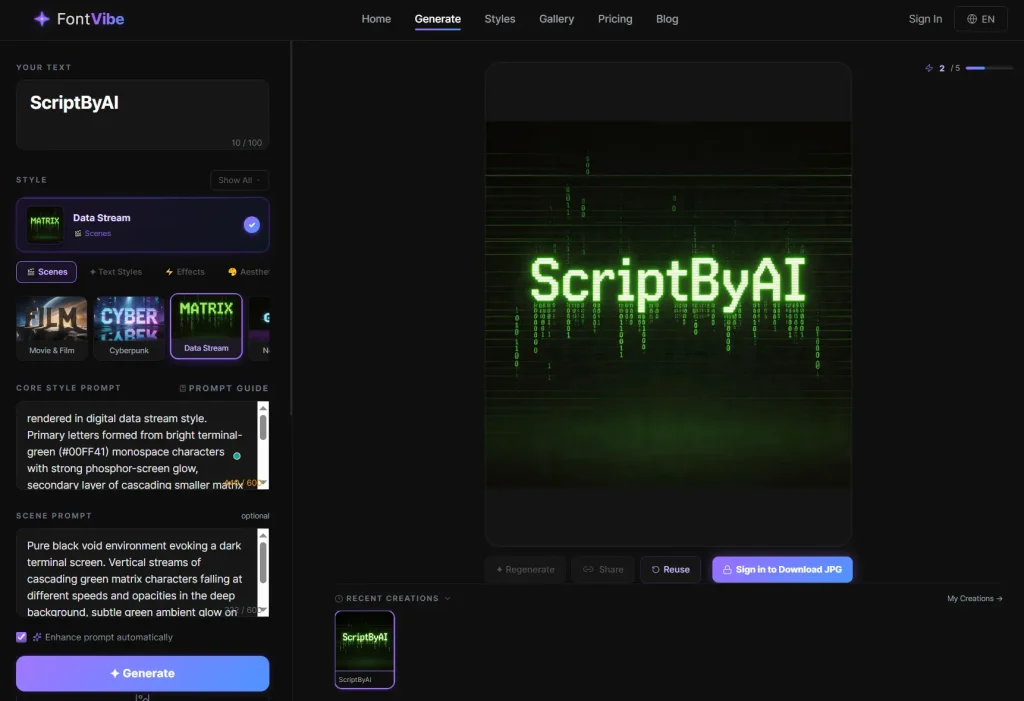Viewport: 1024px width, 701px height.
Task: Switch to the Gallery tab
Action: 556,19
